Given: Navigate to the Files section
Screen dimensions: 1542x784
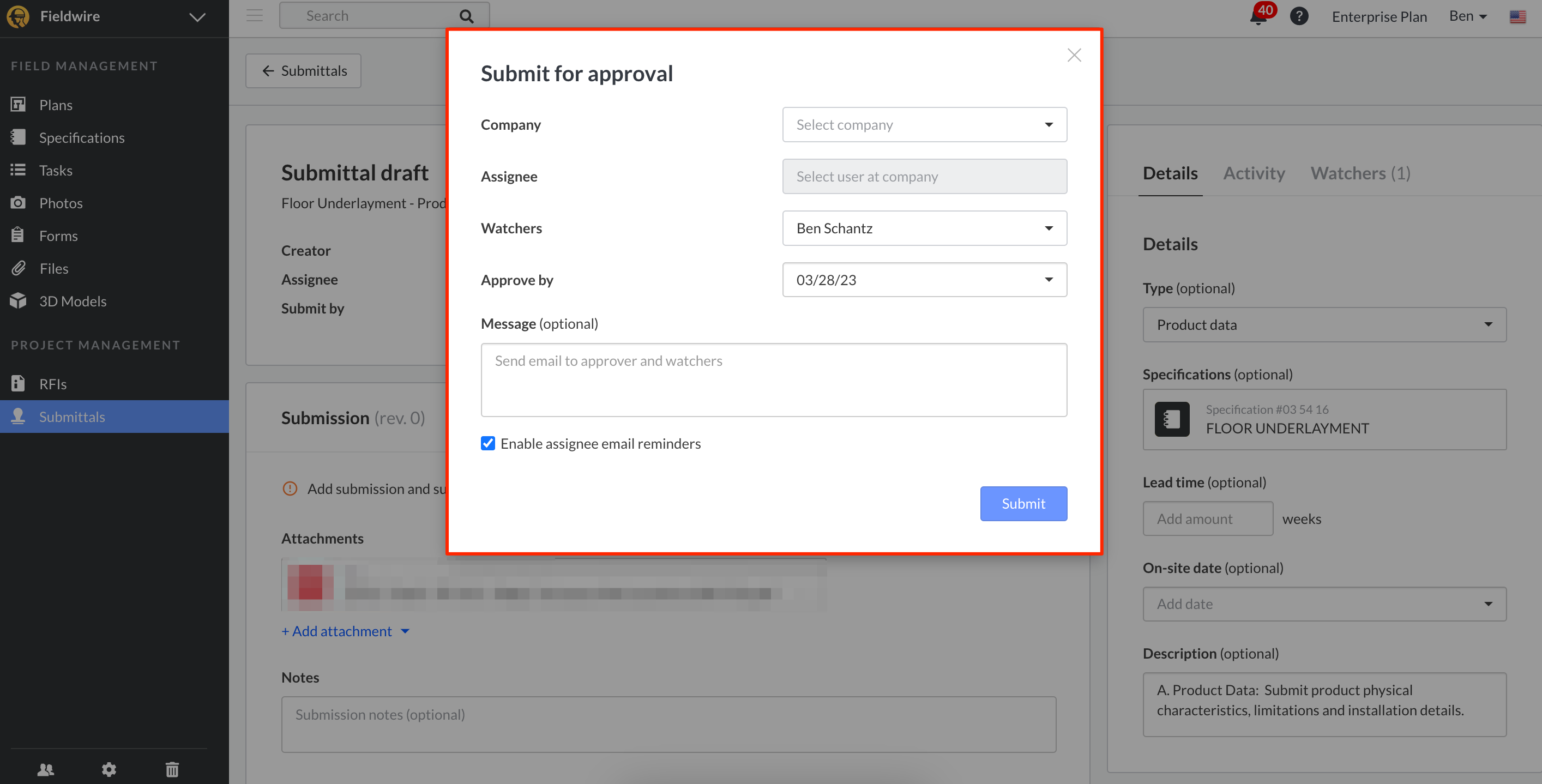Looking at the screenshot, I should pyautogui.click(x=54, y=268).
